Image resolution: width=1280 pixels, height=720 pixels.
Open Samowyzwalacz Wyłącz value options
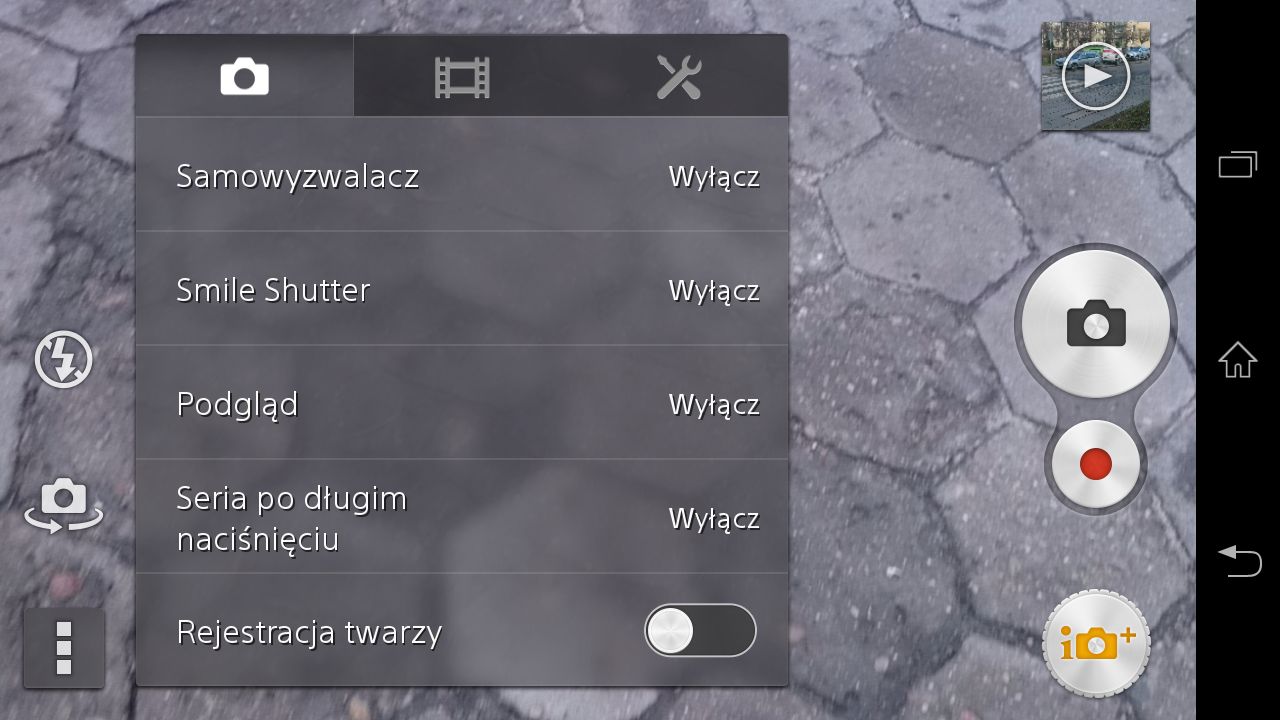tap(714, 177)
